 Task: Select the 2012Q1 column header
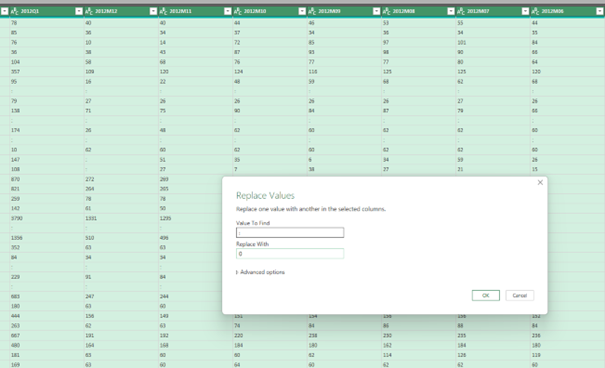point(47,11)
